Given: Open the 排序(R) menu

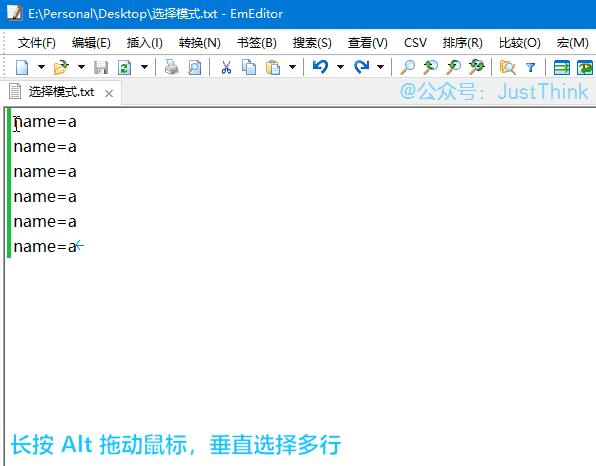Looking at the screenshot, I should point(463,43).
